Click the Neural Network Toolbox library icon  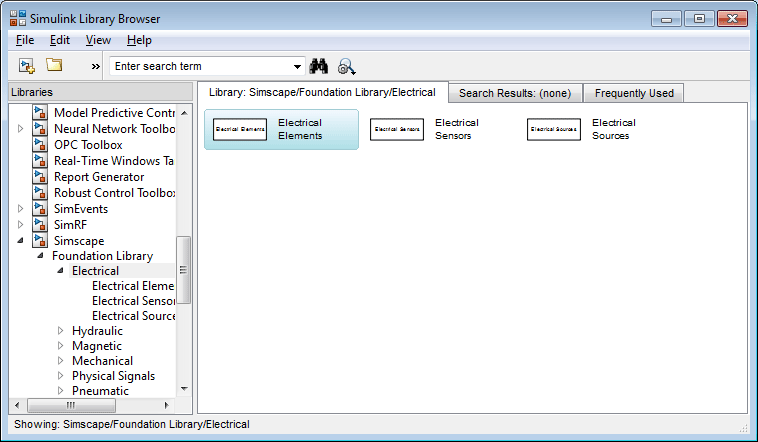click(40, 128)
